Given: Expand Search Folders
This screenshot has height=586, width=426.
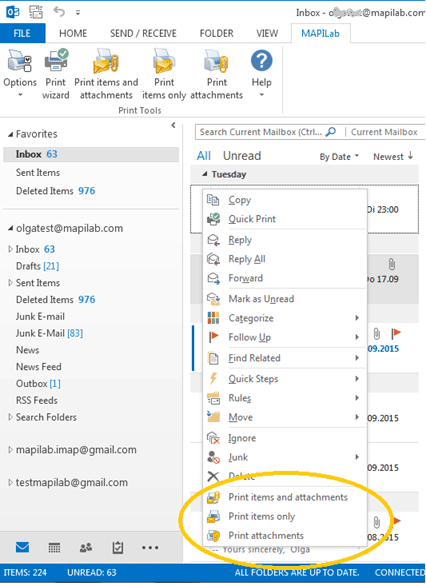Looking at the screenshot, I should point(10,417).
